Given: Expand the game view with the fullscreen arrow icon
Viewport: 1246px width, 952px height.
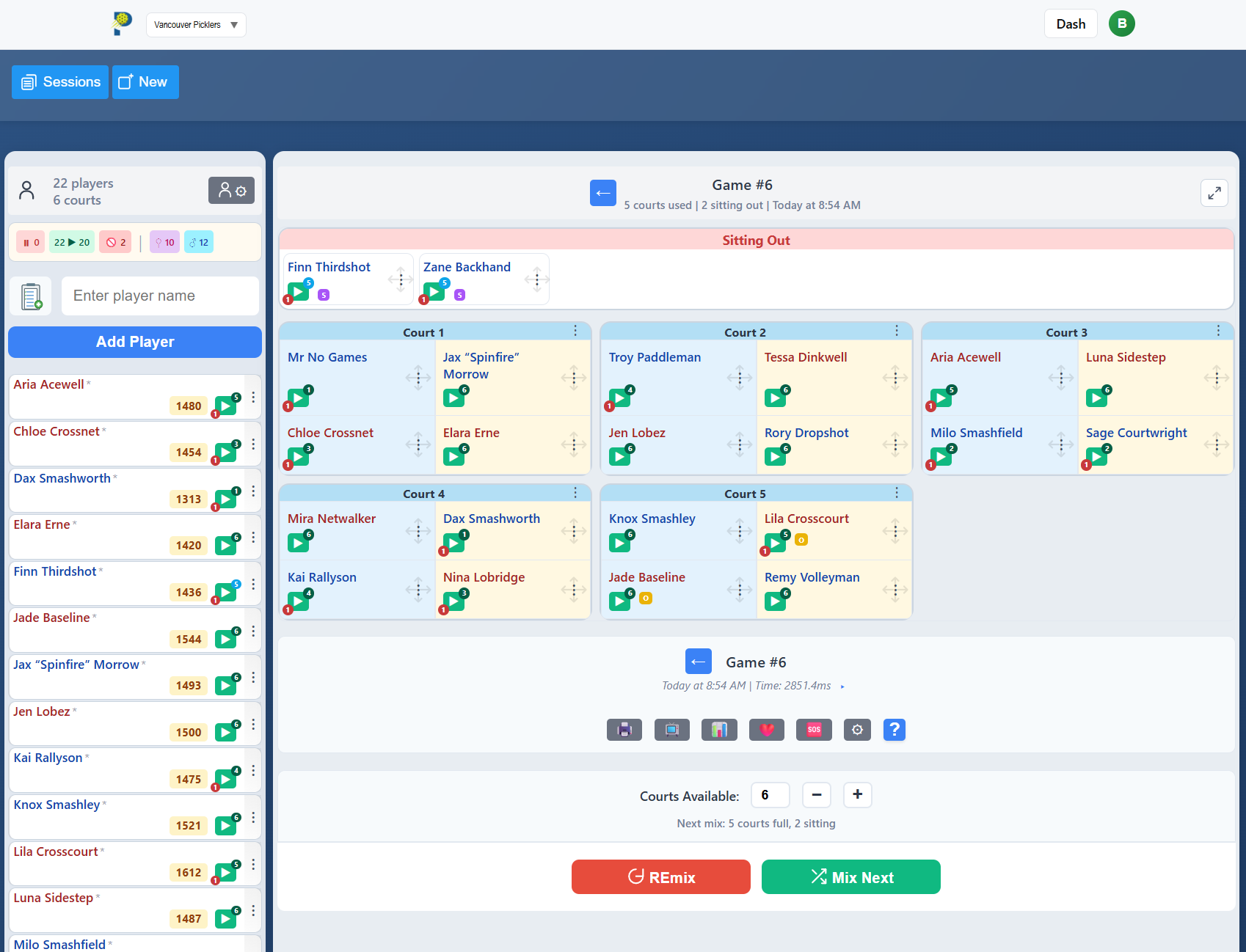Looking at the screenshot, I should (x=1214, y=193).
